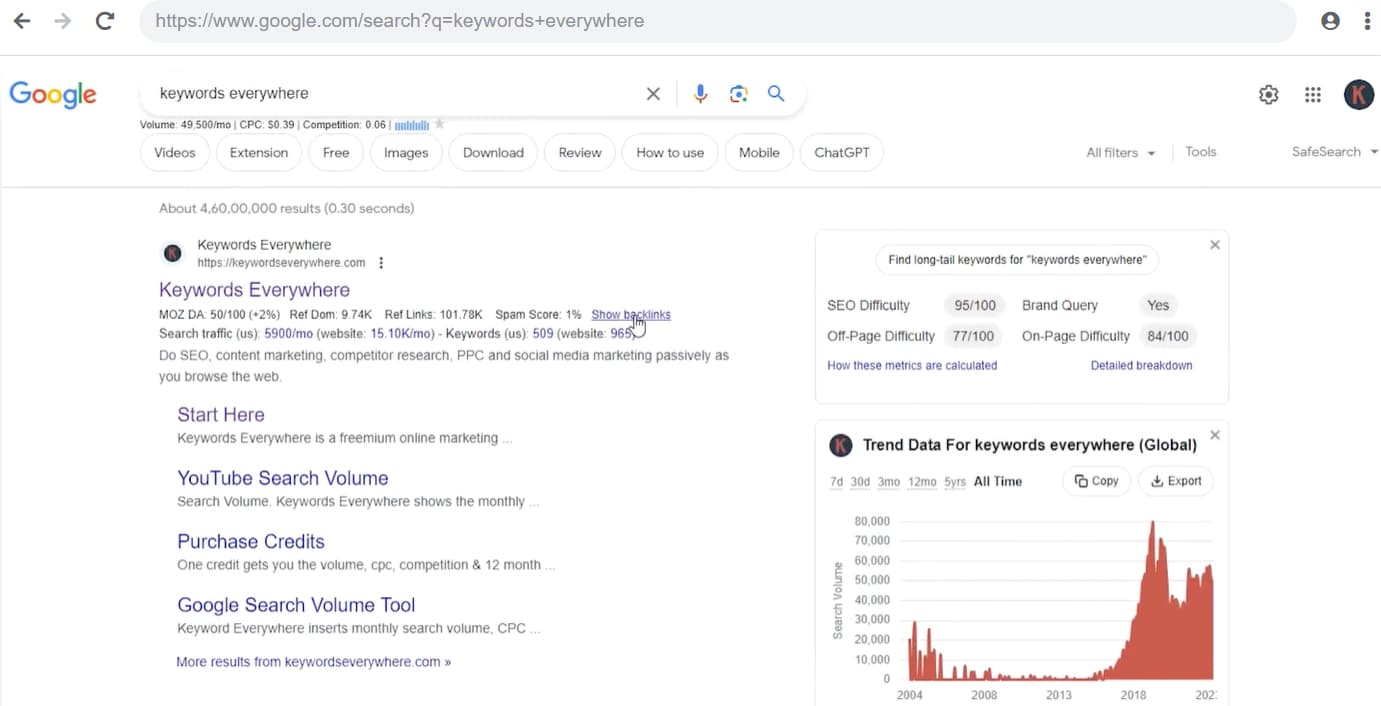Image resolution: width=1381 pixels, height=706 pixels.
Task: Open the Google apps grid icon
Action: click(x=1313, y=95)
